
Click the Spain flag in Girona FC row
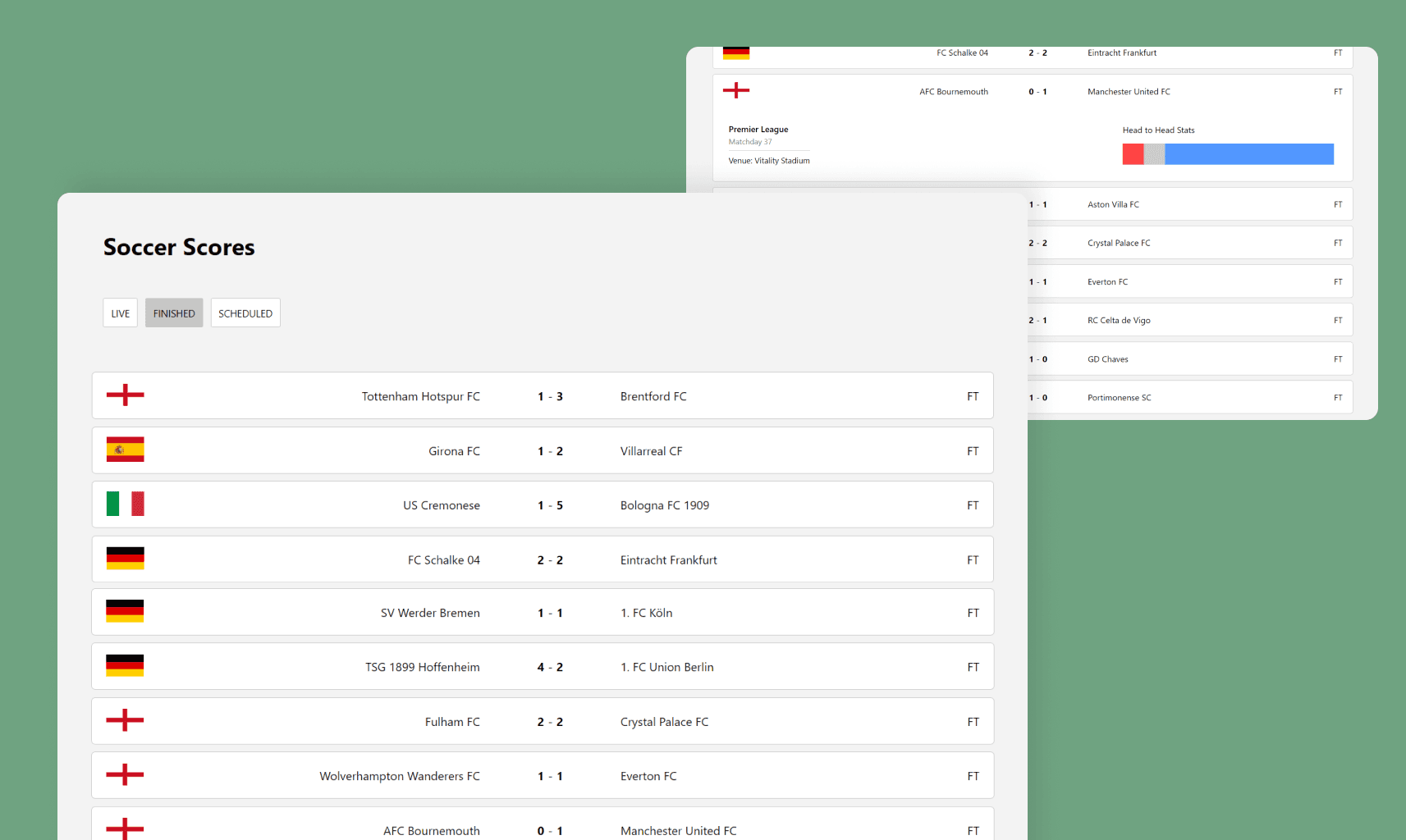click(x=125, y=450)
